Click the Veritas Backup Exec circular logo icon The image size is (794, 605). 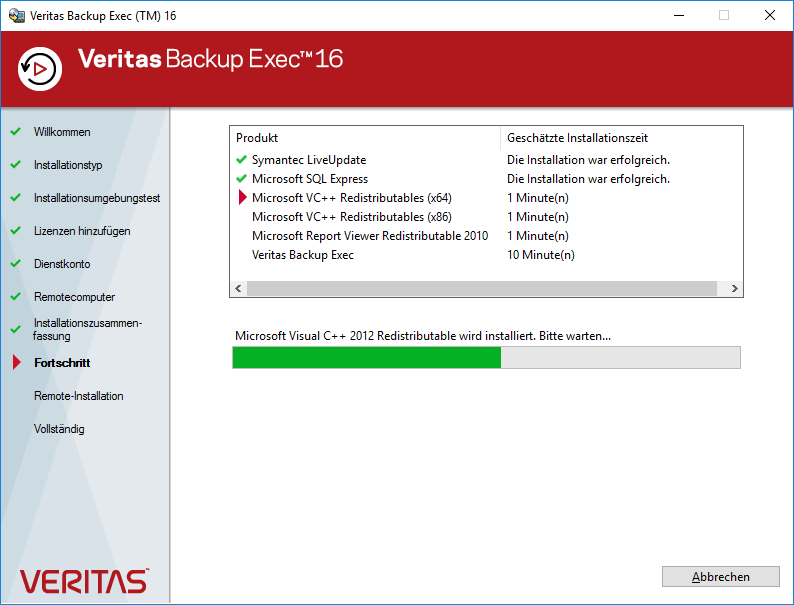[40, 68]
